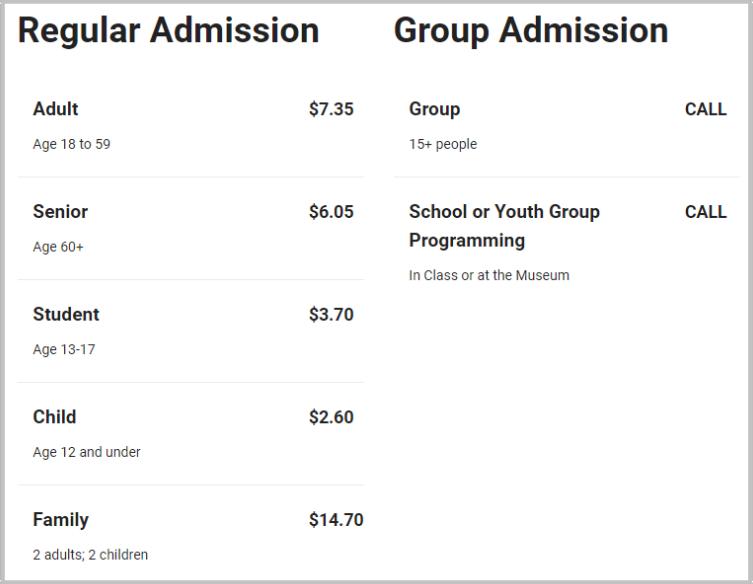The image size is (753, 584).
Task: Select the Family admission label
Action: coord(61,520)
